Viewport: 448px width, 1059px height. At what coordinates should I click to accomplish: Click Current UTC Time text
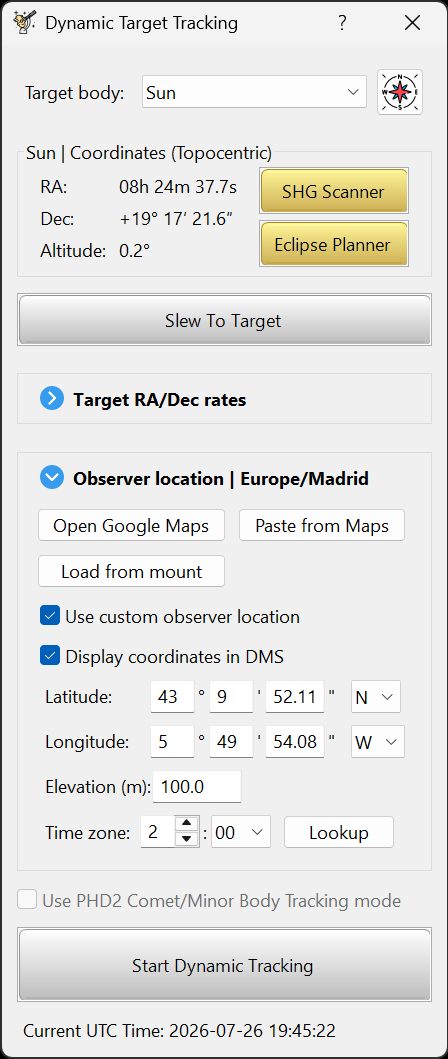coord(179,1031)
